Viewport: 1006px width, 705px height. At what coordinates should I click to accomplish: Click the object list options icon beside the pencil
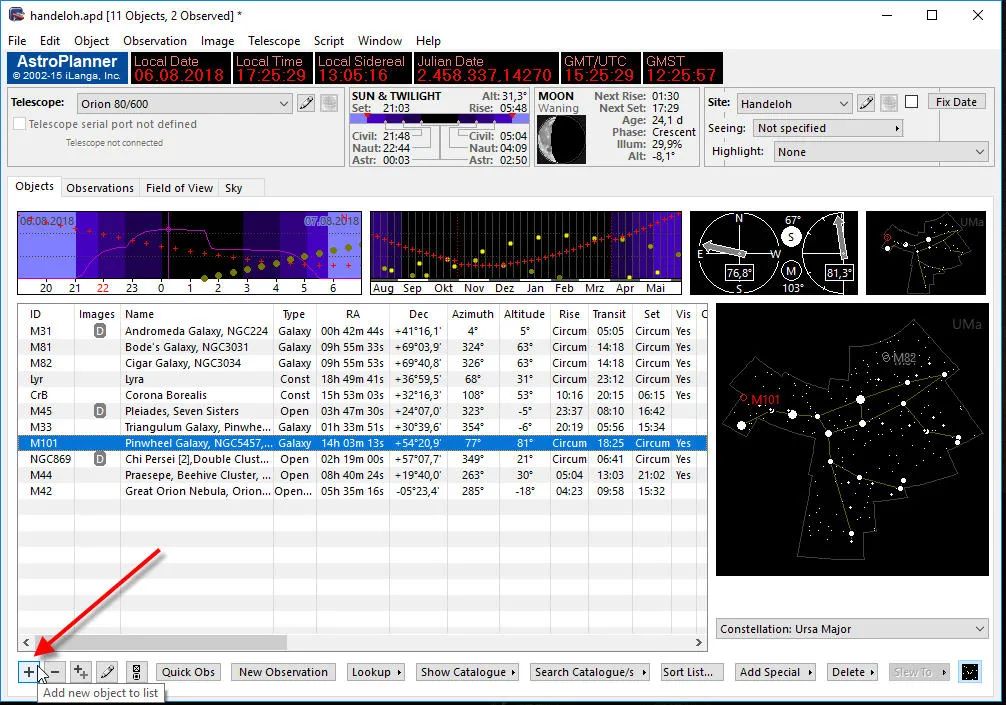coord(136,672)
